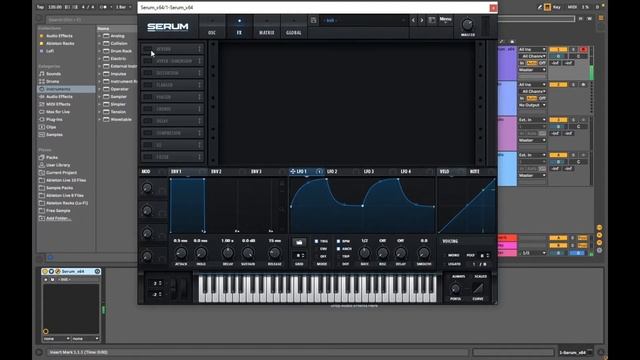This screenshot has width=640, height=360.
Task: Open Serum preset browser icon
Action: point(431,20)
